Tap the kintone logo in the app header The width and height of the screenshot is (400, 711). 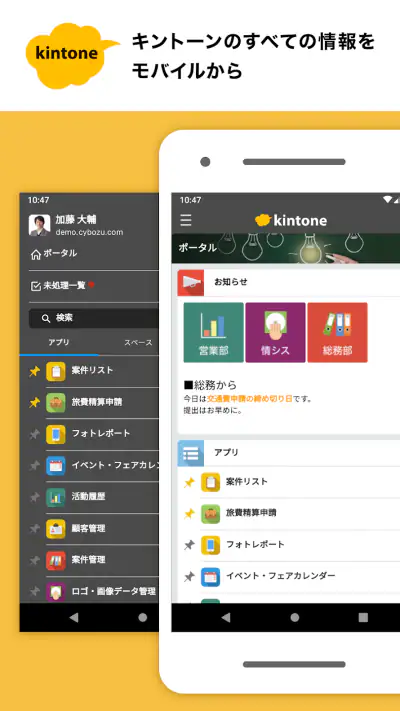(291, 220)
